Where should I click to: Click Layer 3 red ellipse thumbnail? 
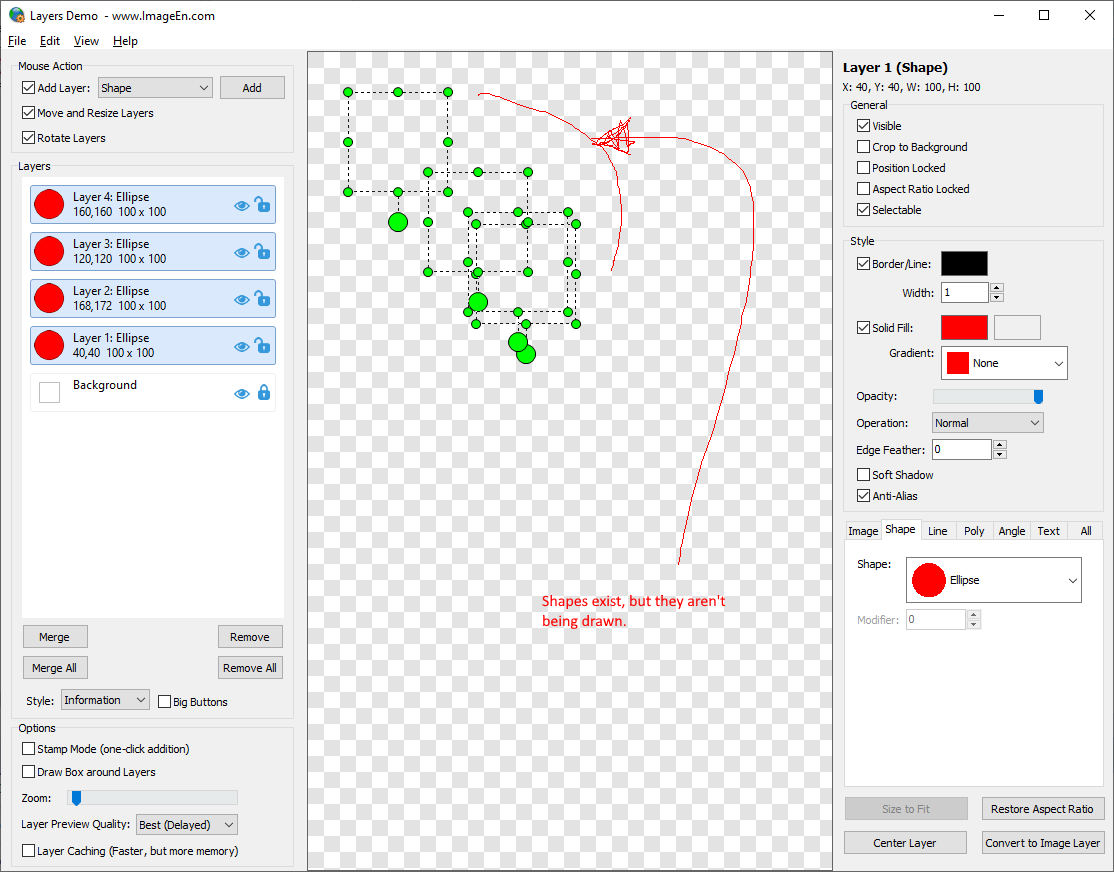49,251
